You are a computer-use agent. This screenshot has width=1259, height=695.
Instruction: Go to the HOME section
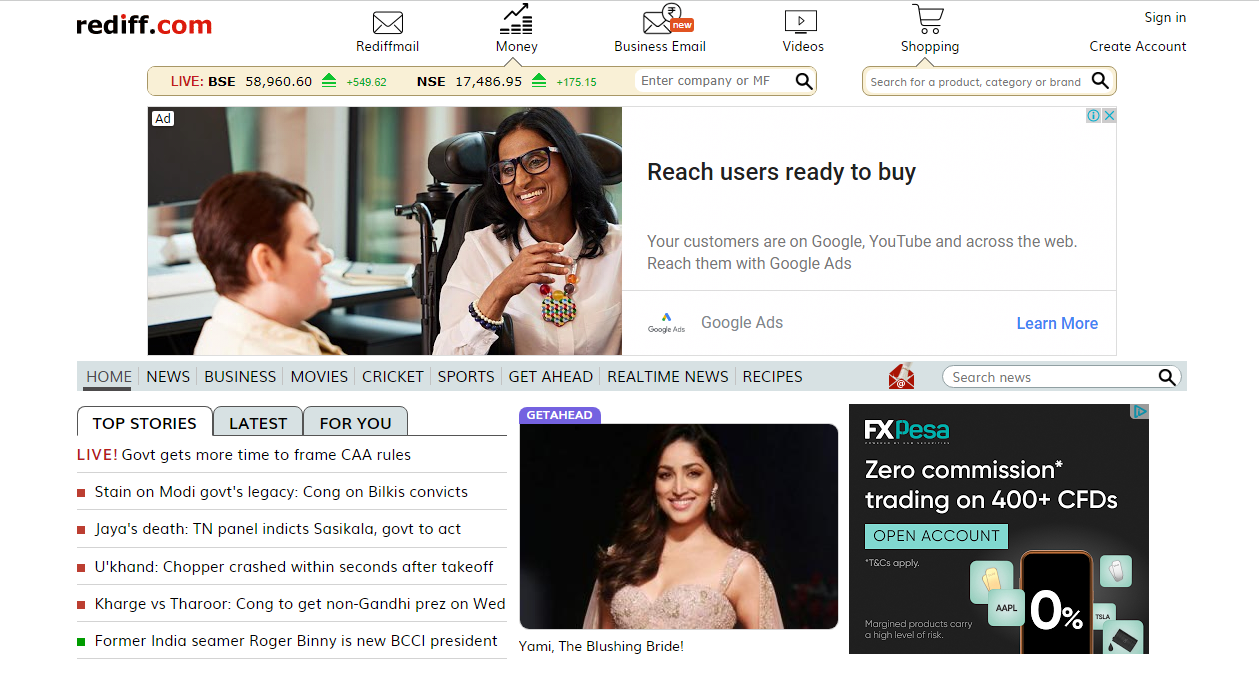click(109, 377)
